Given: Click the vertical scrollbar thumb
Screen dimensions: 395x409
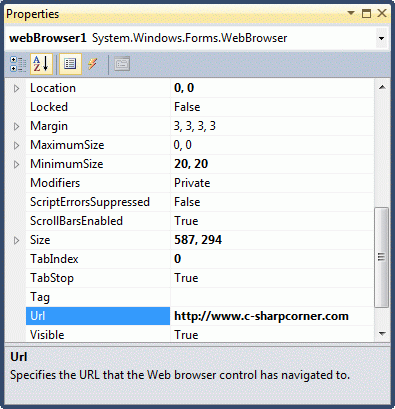Looking at the screenshot, I should point(381,257).
